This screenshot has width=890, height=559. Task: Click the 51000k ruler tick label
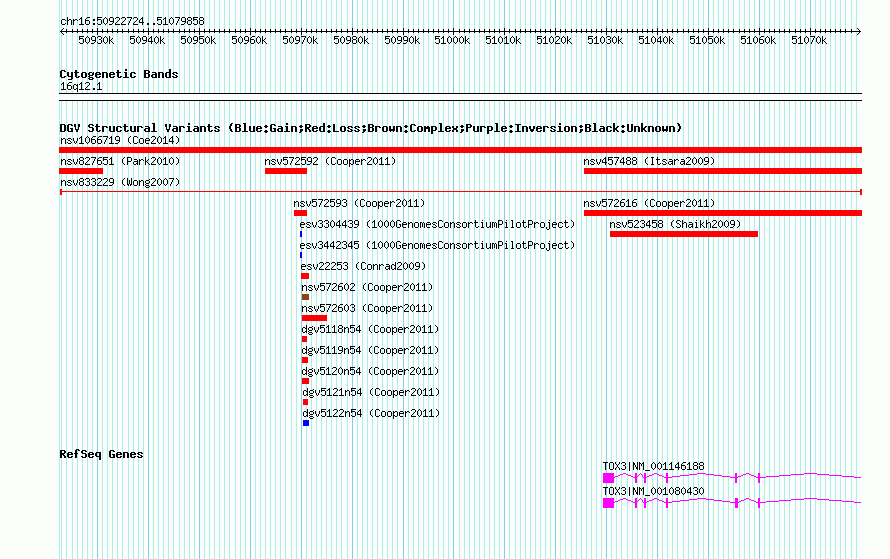(x=452, y=40)
